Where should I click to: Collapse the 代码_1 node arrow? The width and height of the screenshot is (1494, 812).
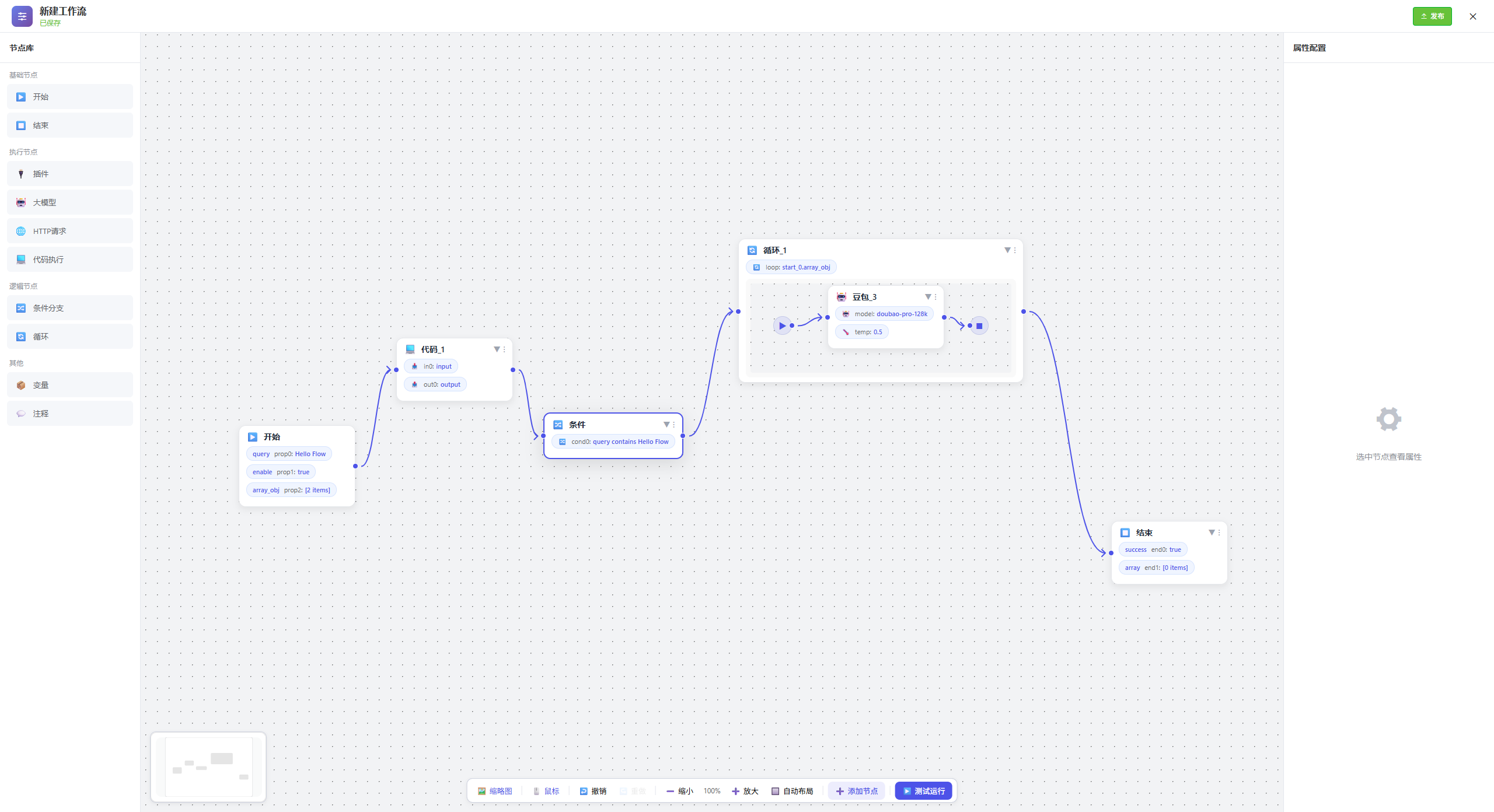click(497, 349)
